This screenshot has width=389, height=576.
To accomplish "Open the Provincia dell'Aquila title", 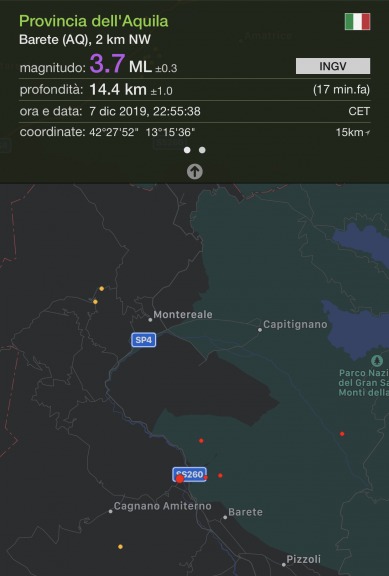I will [x=94, y=21].
